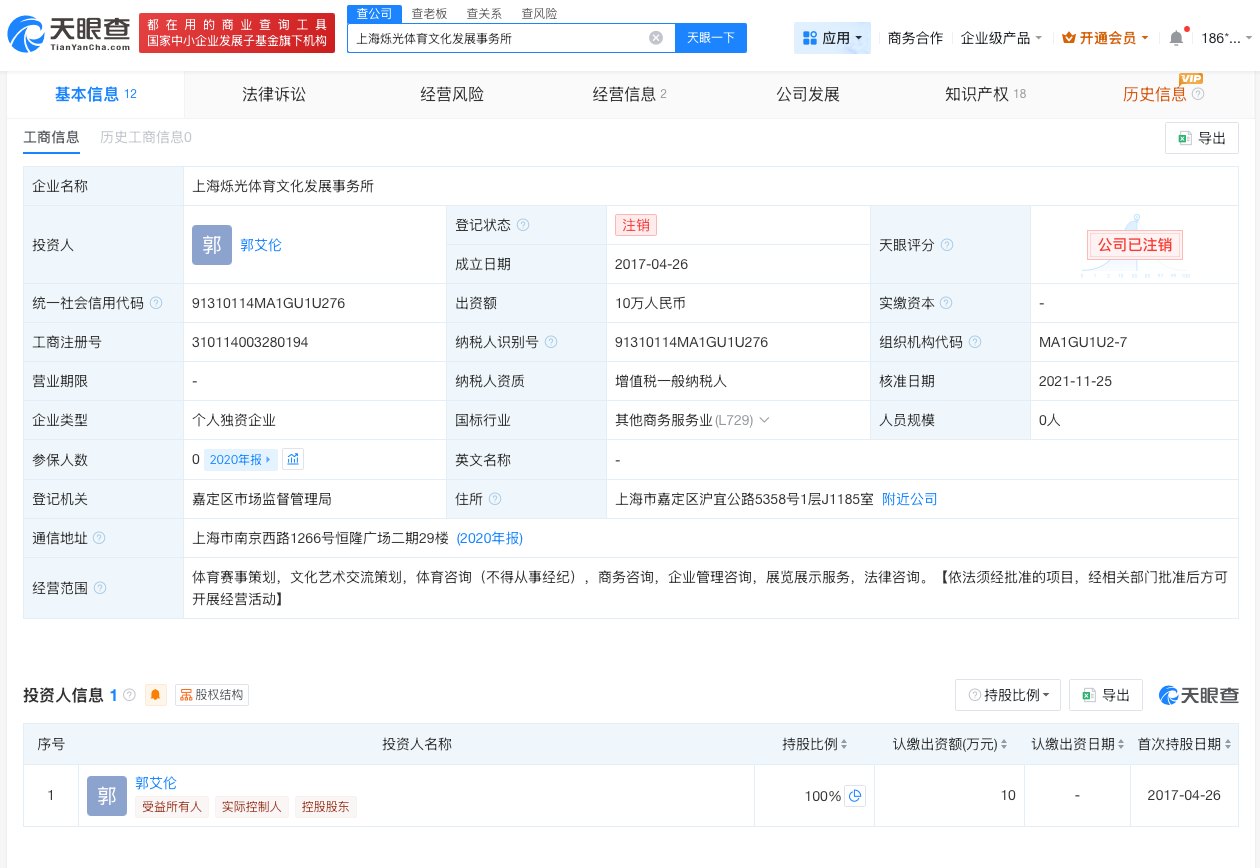Screen dimensions: 1260x868
Task: Click help icon beside 天眼评分
Action: (x=948, y=245)
